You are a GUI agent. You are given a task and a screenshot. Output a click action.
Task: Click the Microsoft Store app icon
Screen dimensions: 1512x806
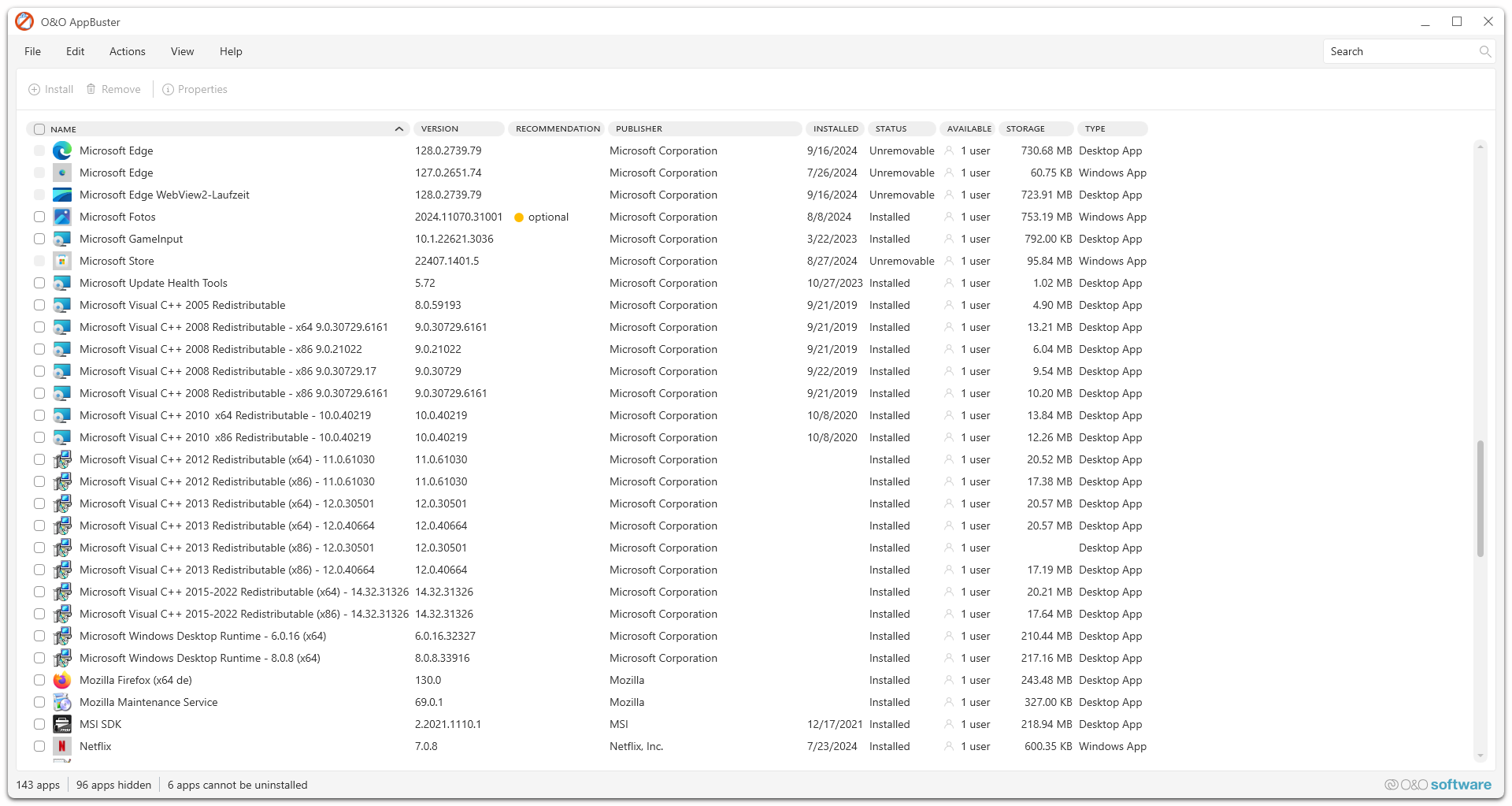[62, 261]
